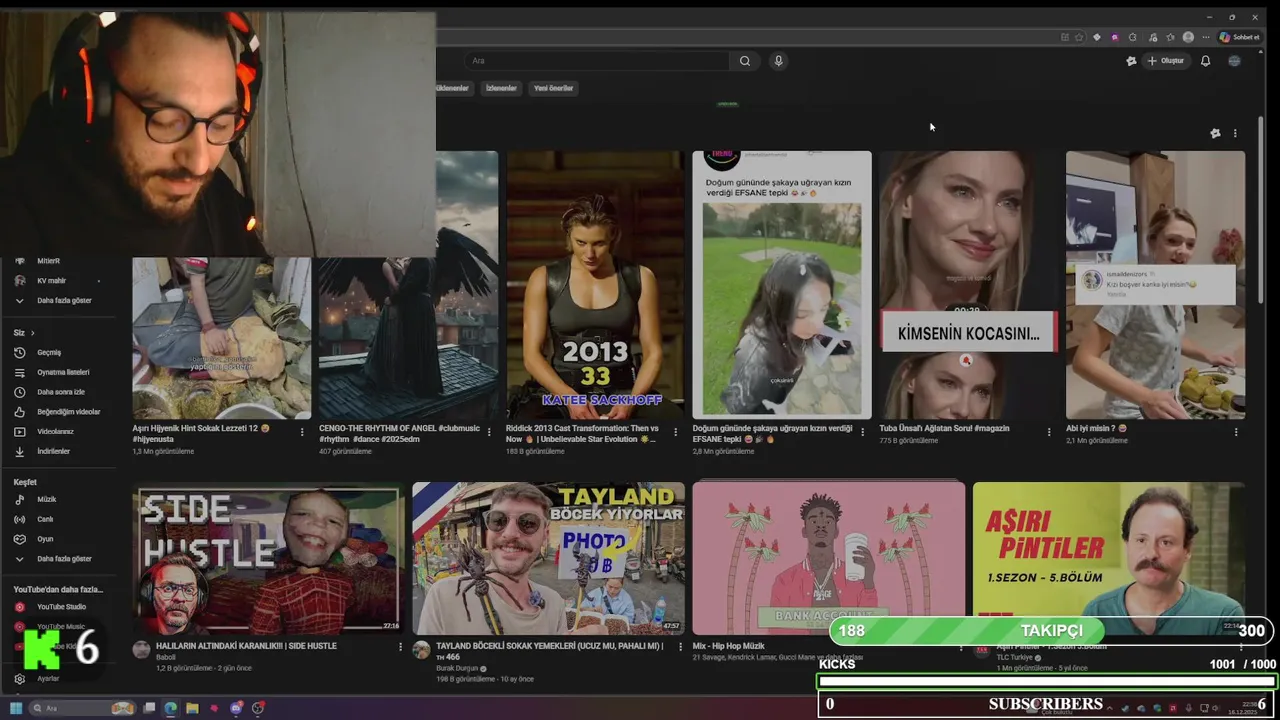This screenshot has width=1280, height=720.
Task: Open the 'Sohbet et' Copilot button
Action: pyautogui.click(x=1239, y=37)
